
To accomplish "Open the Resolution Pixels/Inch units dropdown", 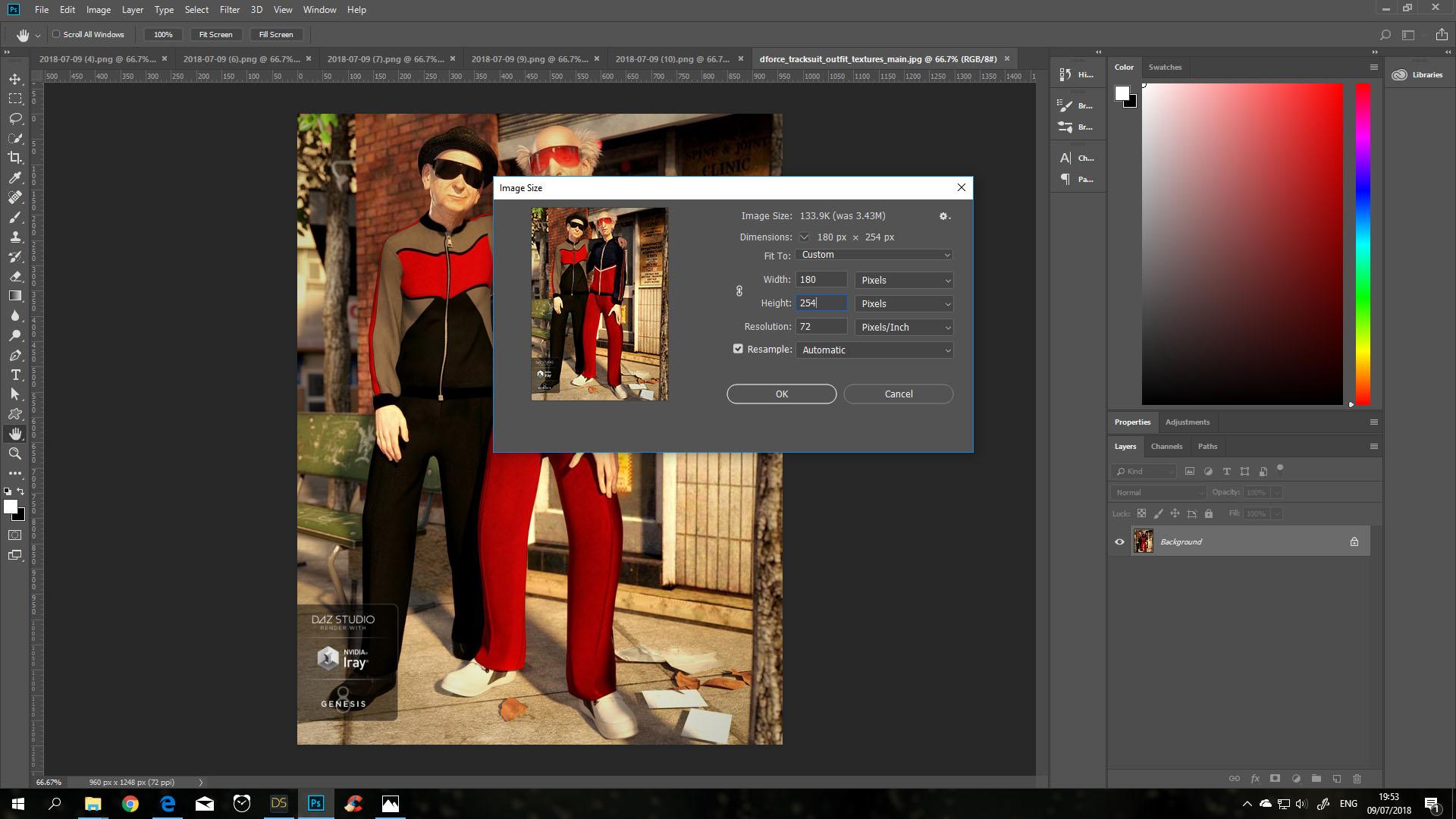I will [x=903, y=327].
